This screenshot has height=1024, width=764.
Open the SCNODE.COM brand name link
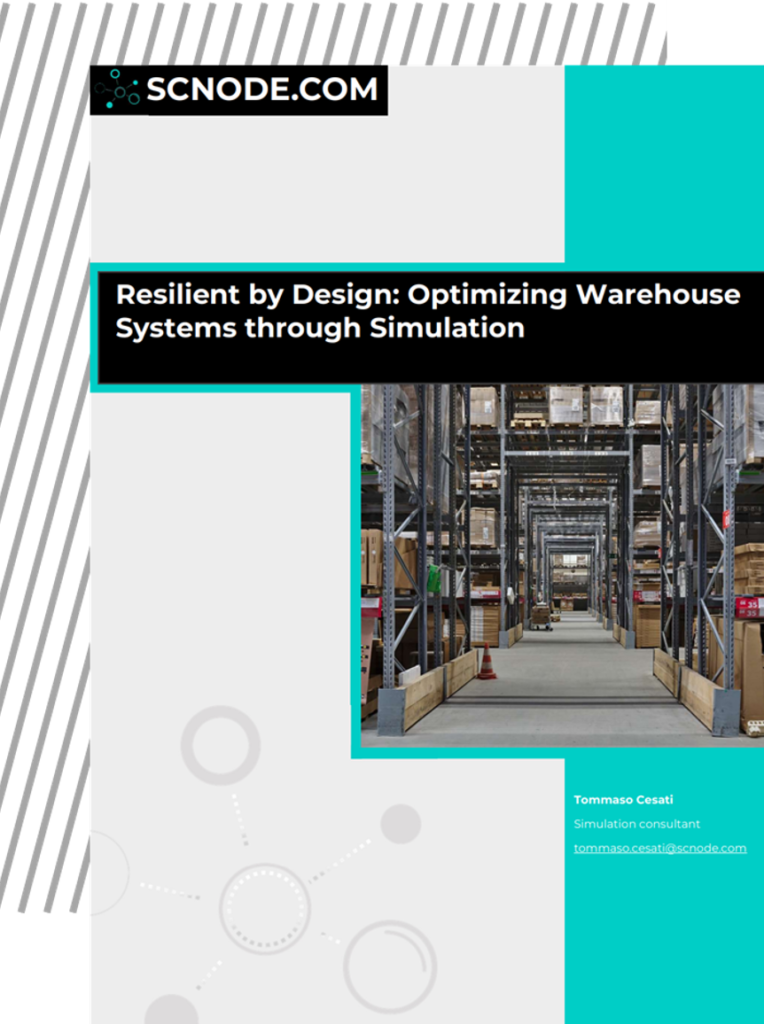coord(262,90)
